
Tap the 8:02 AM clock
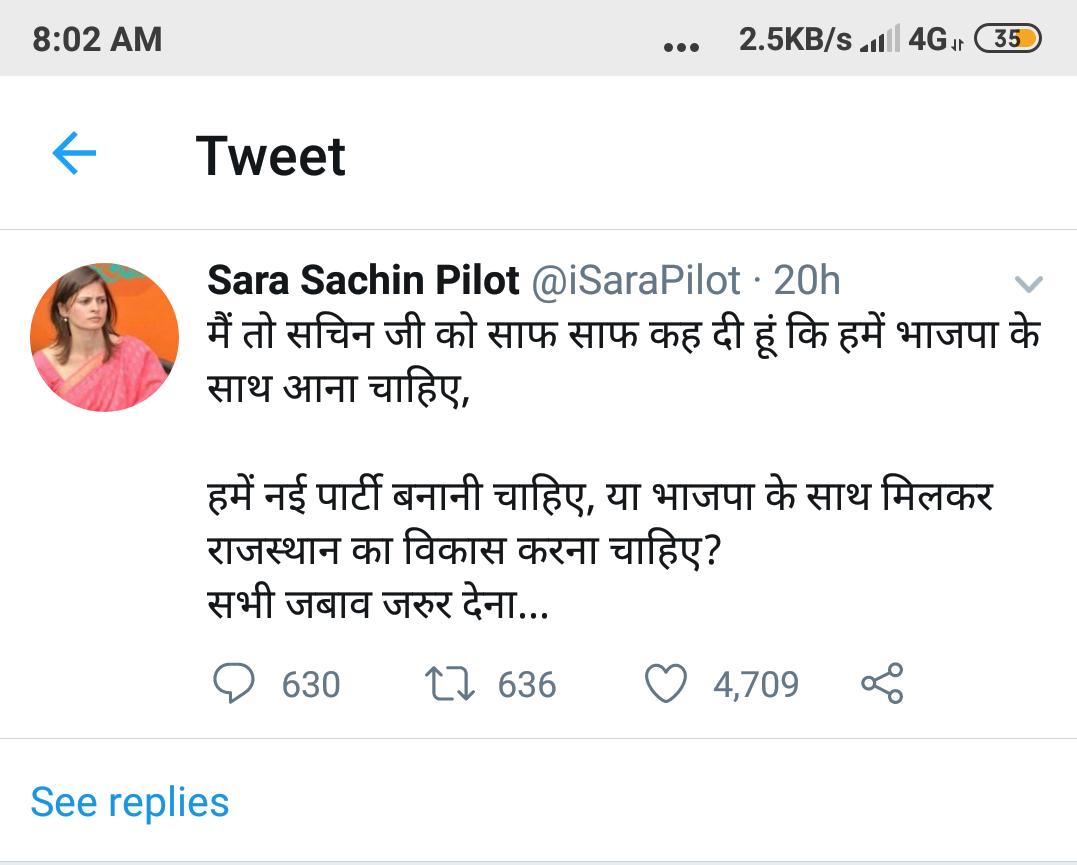click(x=97, y=39)
